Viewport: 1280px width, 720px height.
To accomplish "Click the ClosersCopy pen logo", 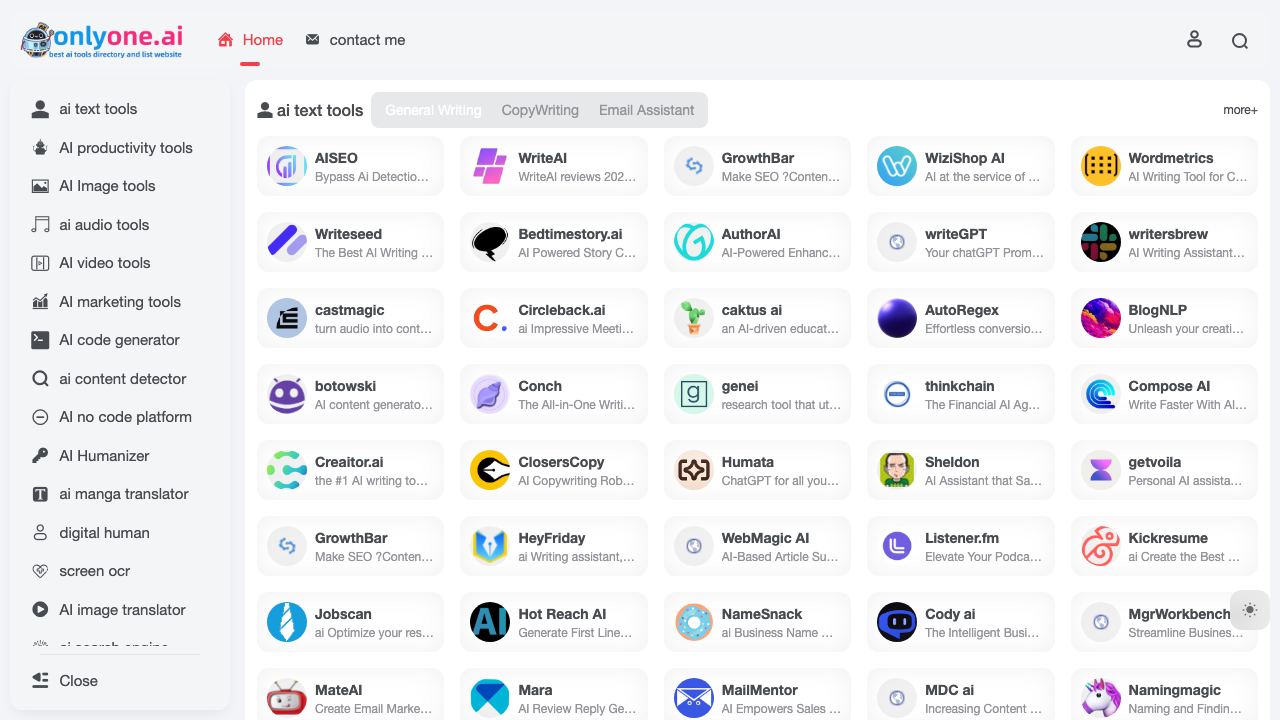I will pyautogui.click(x=490, y=470).
